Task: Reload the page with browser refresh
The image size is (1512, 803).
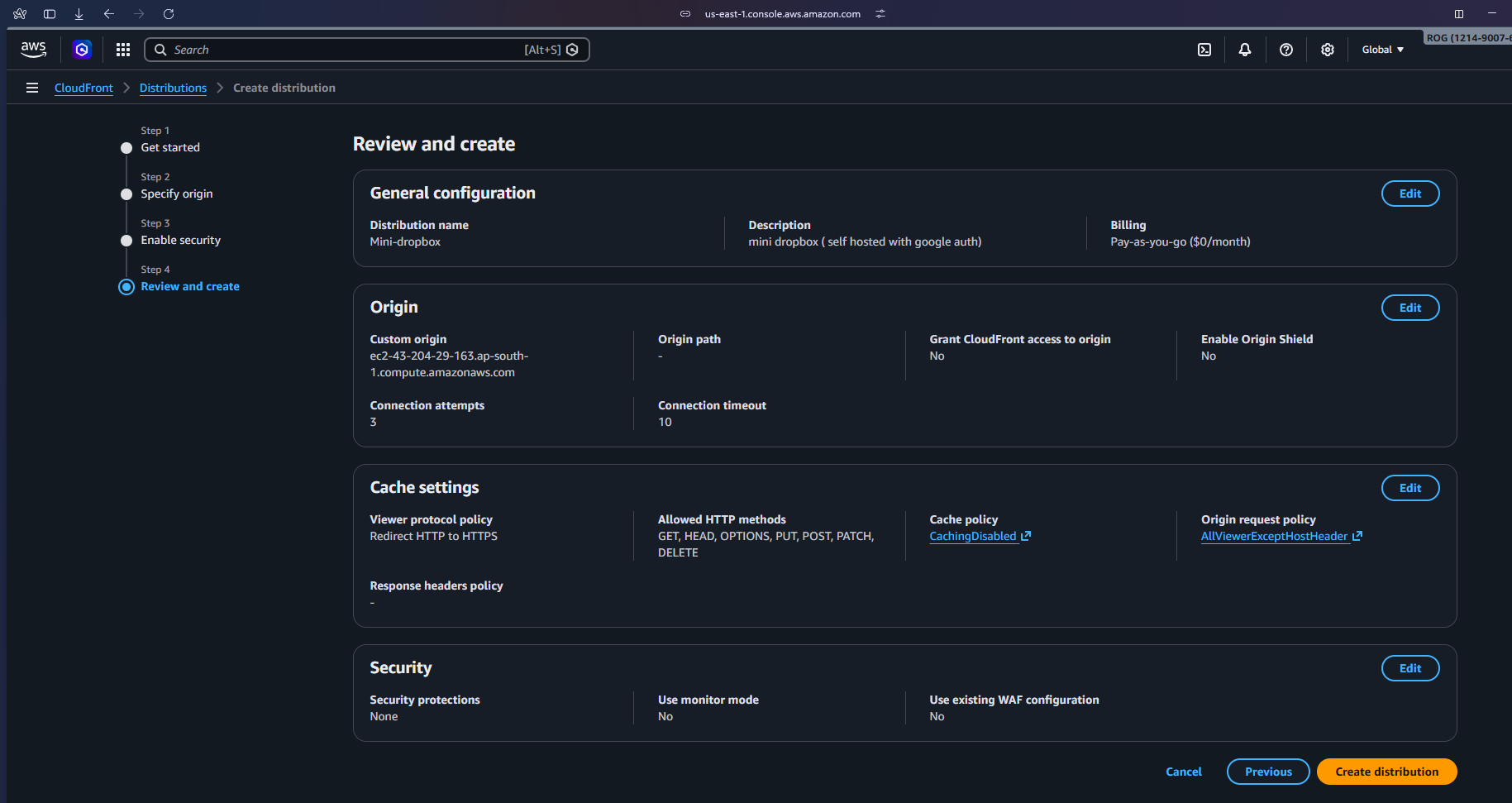Action: (169, 14)
